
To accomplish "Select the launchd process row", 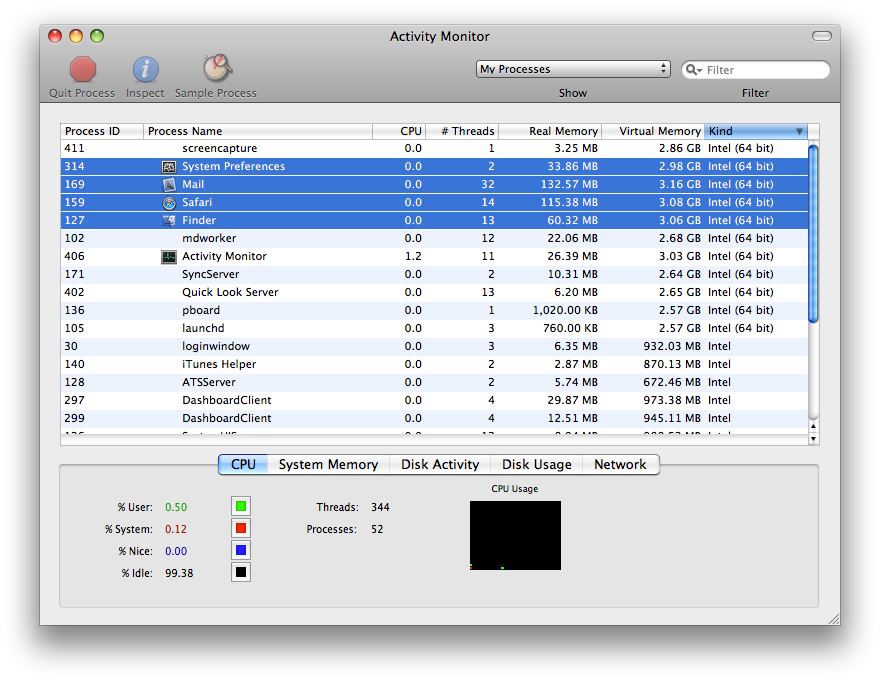I will 434,328.
